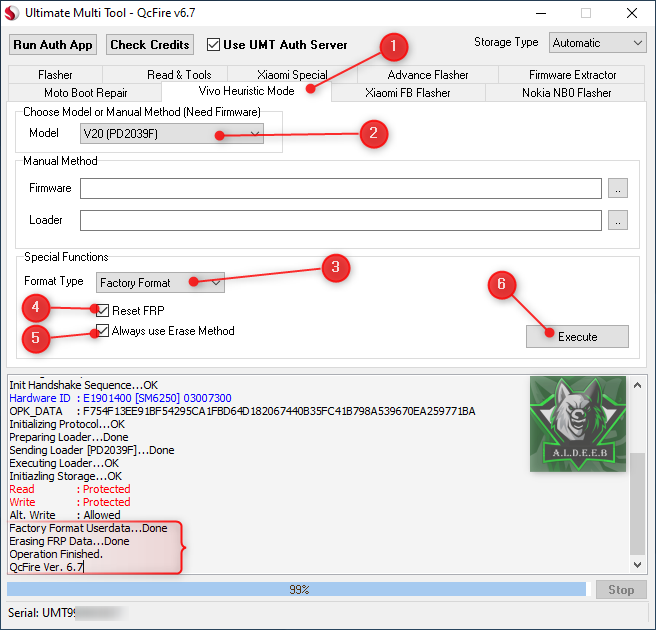This screenshot has height=630, width=656.
Task: Click 'Preparing Loader...Done' log line
Action: (x=69, y=437)
